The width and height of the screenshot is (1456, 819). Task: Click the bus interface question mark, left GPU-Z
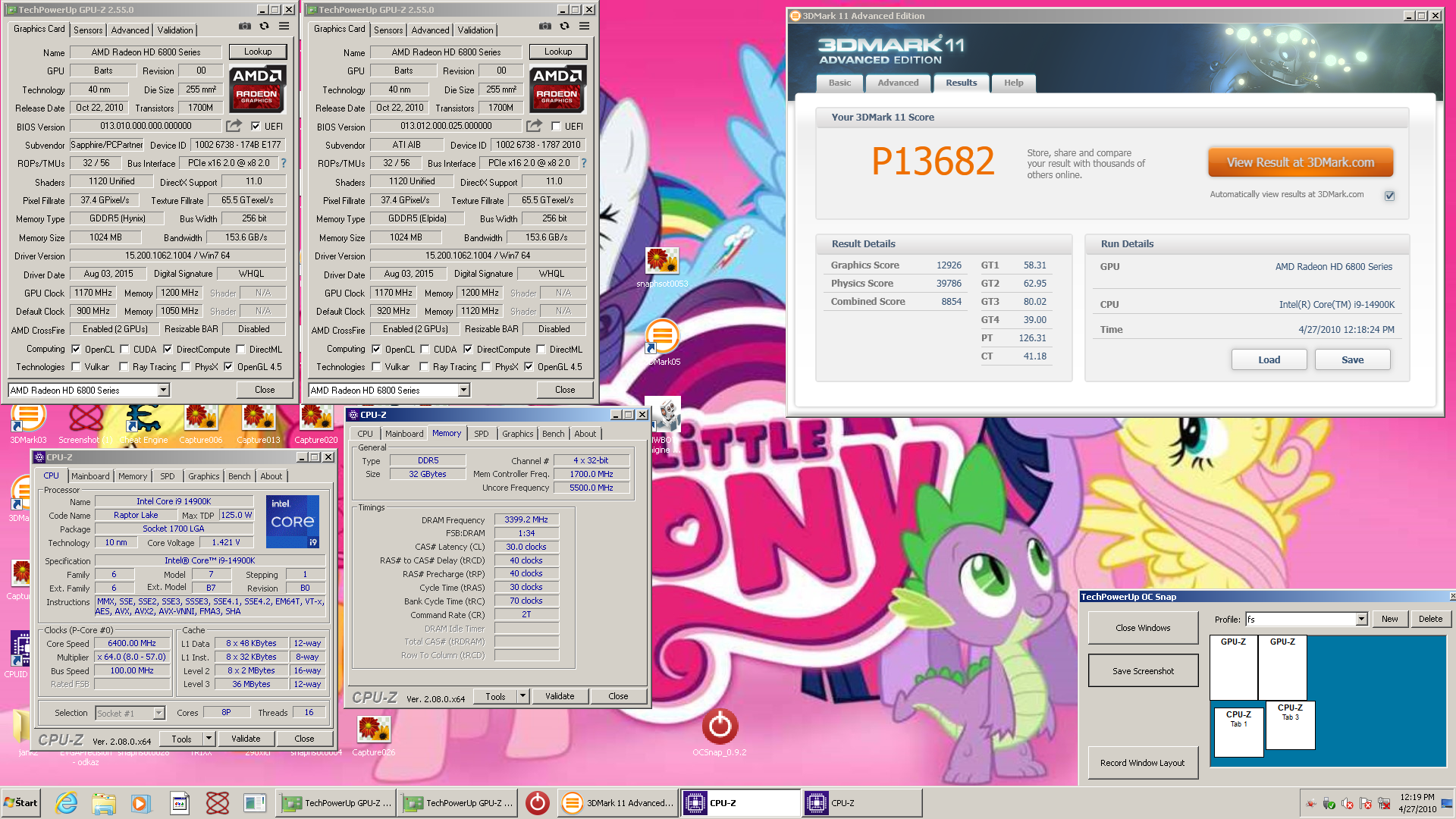[284, 163]
